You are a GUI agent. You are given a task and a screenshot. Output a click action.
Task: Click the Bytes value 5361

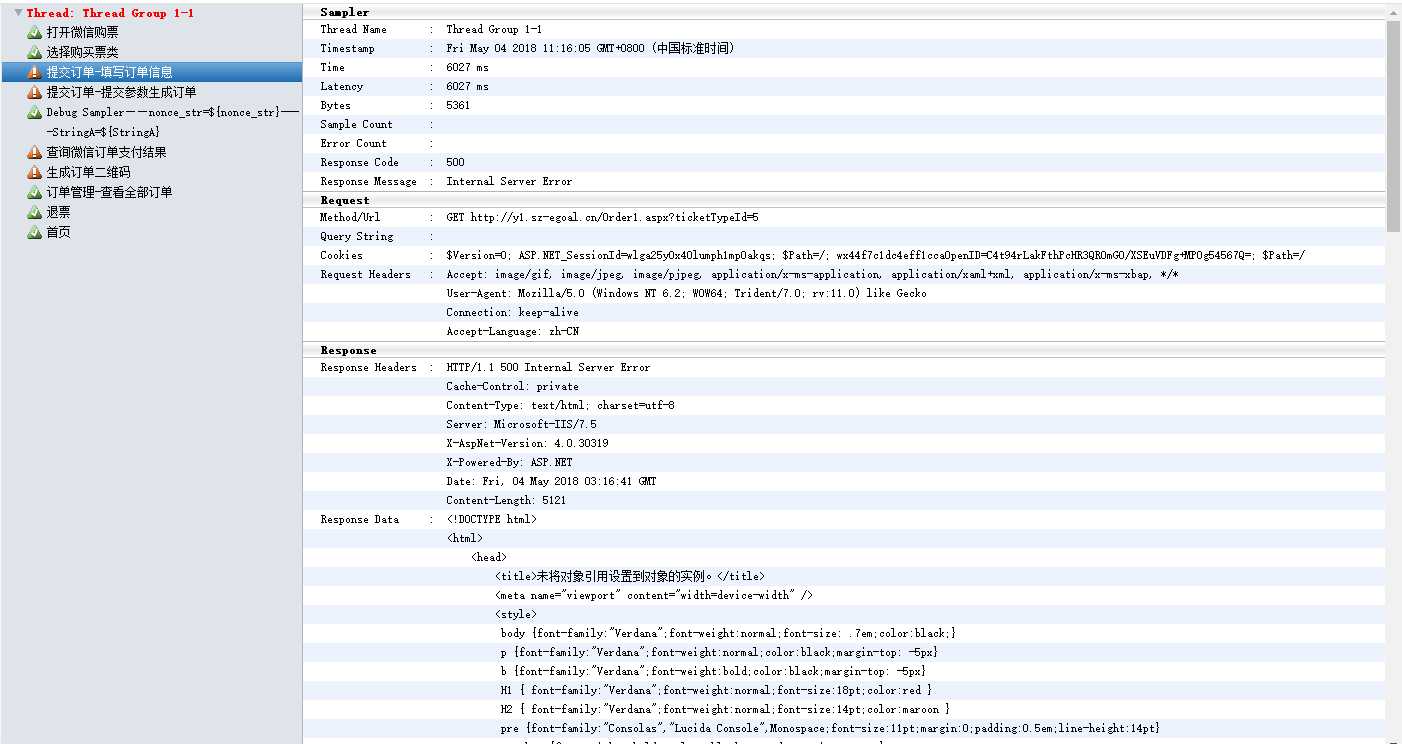[458, 105]
